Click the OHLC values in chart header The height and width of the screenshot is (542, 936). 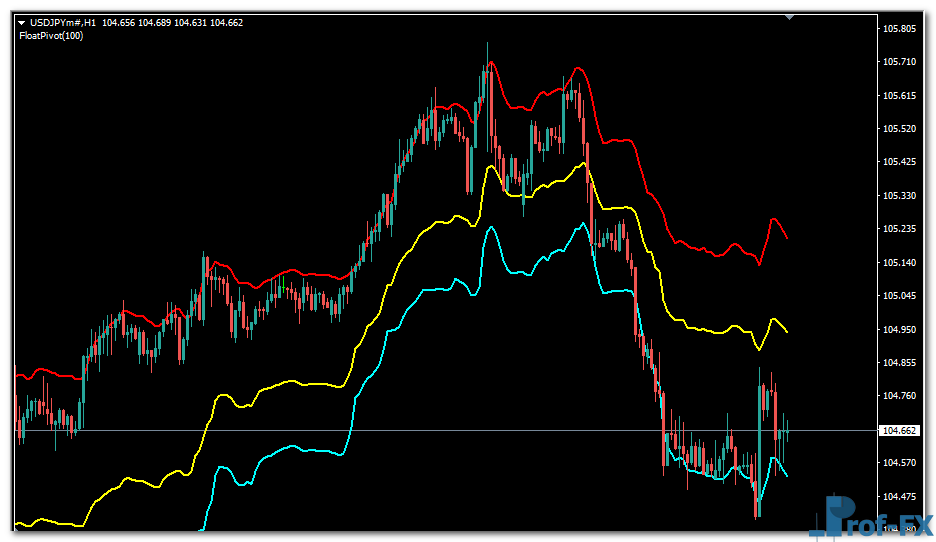(x=172, y=22)
